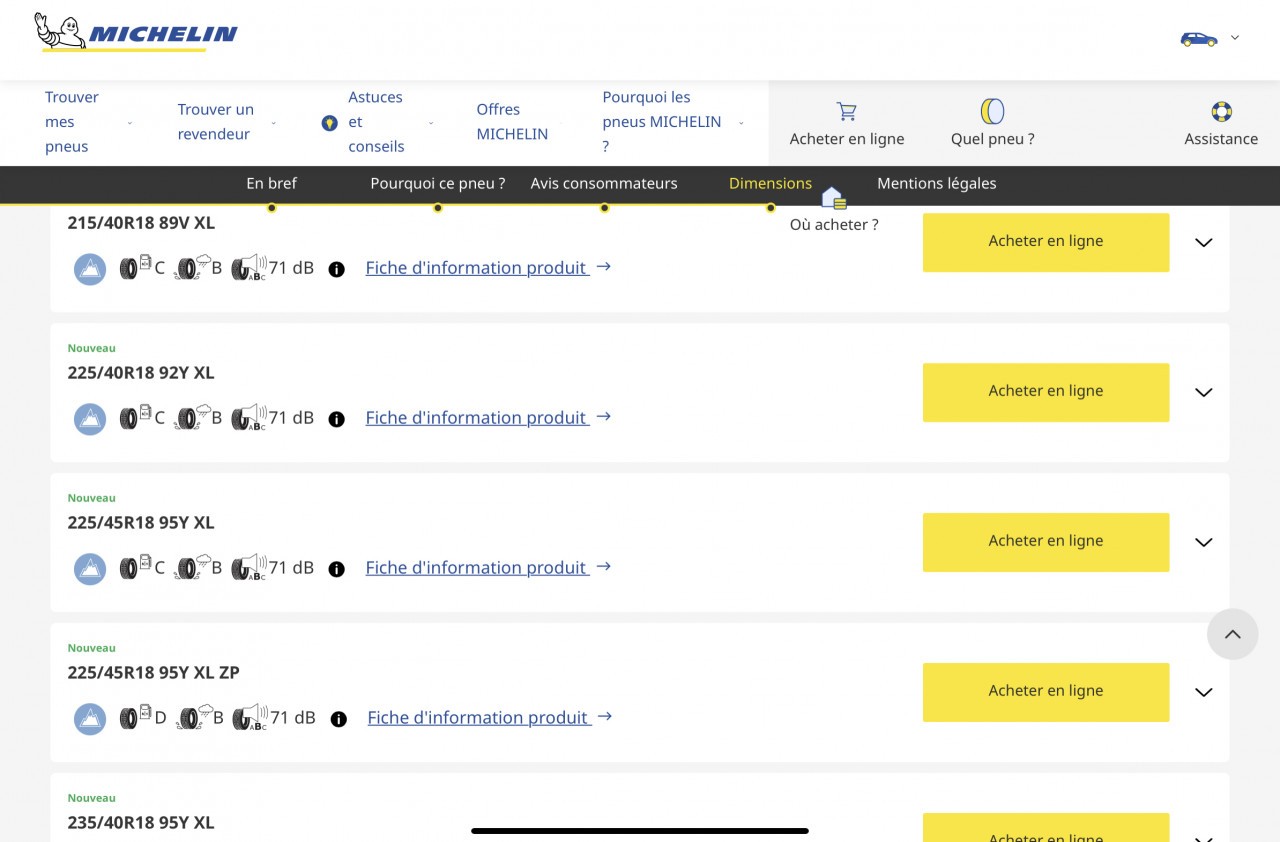
Task: Click wet grip icon on 225/40R18 row
Action: pos(193,417)
